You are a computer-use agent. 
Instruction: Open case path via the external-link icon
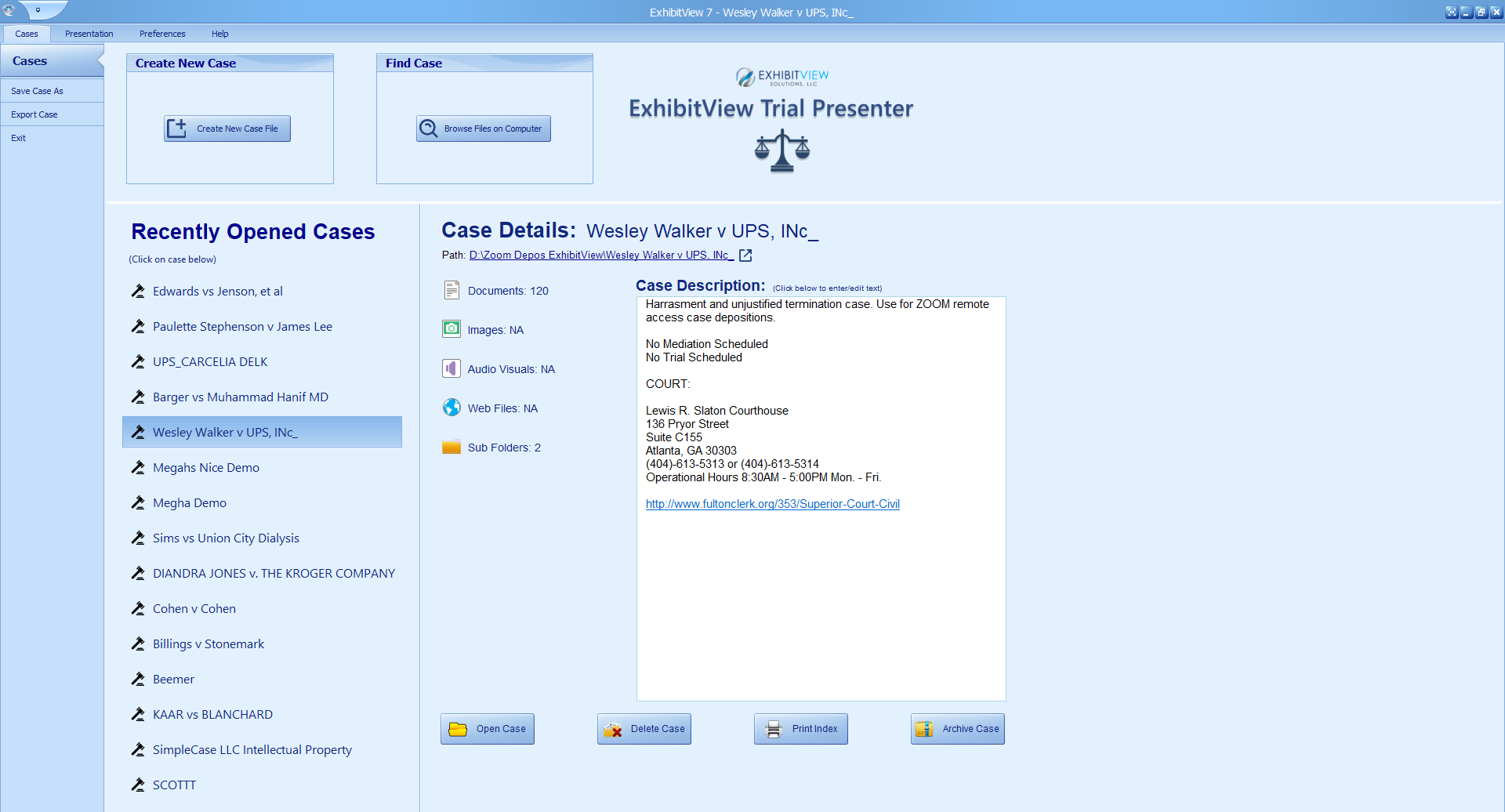click(x=745, y=255)
